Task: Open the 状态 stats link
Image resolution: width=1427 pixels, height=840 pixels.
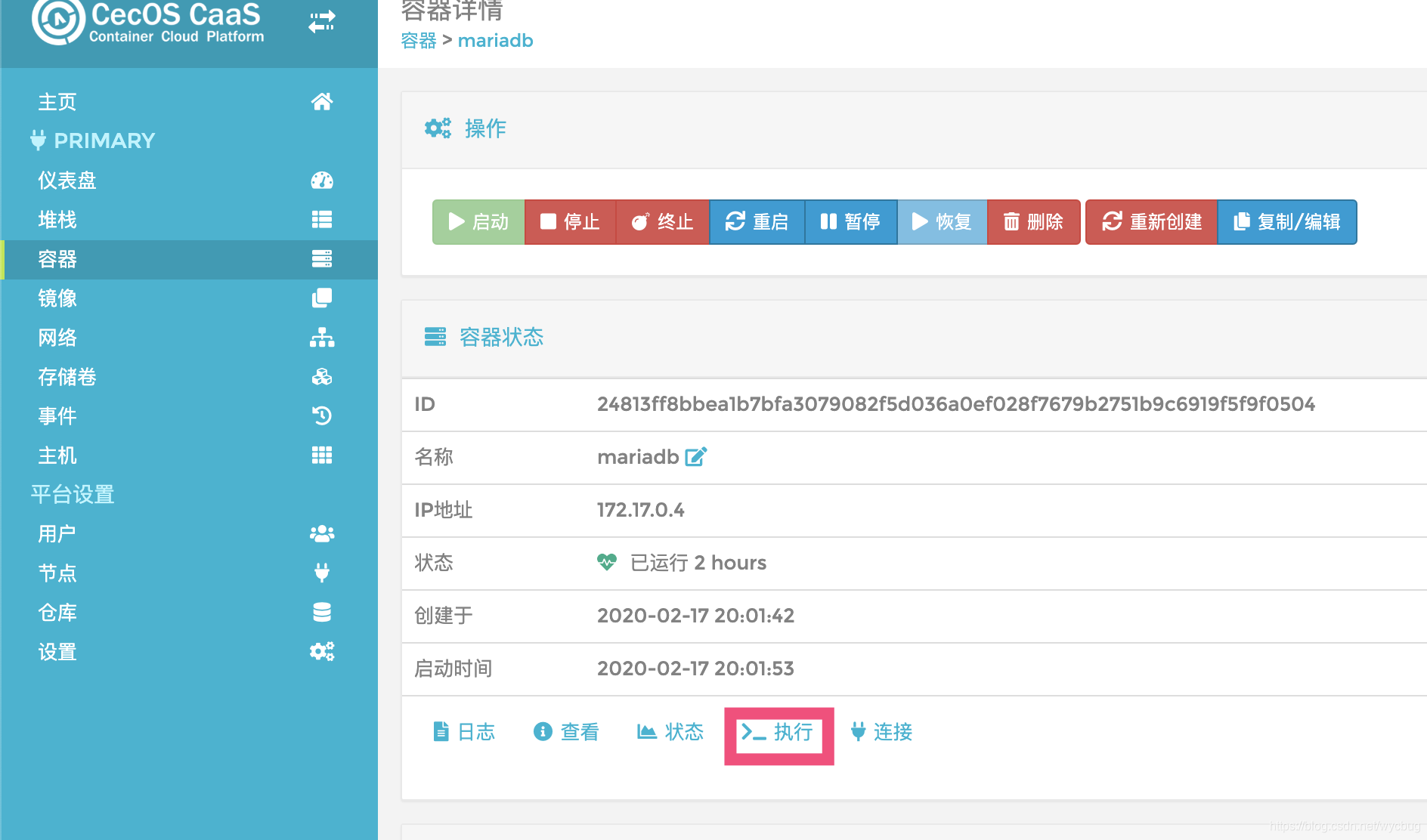Action: pyautogui.click(x=670, y=731)
